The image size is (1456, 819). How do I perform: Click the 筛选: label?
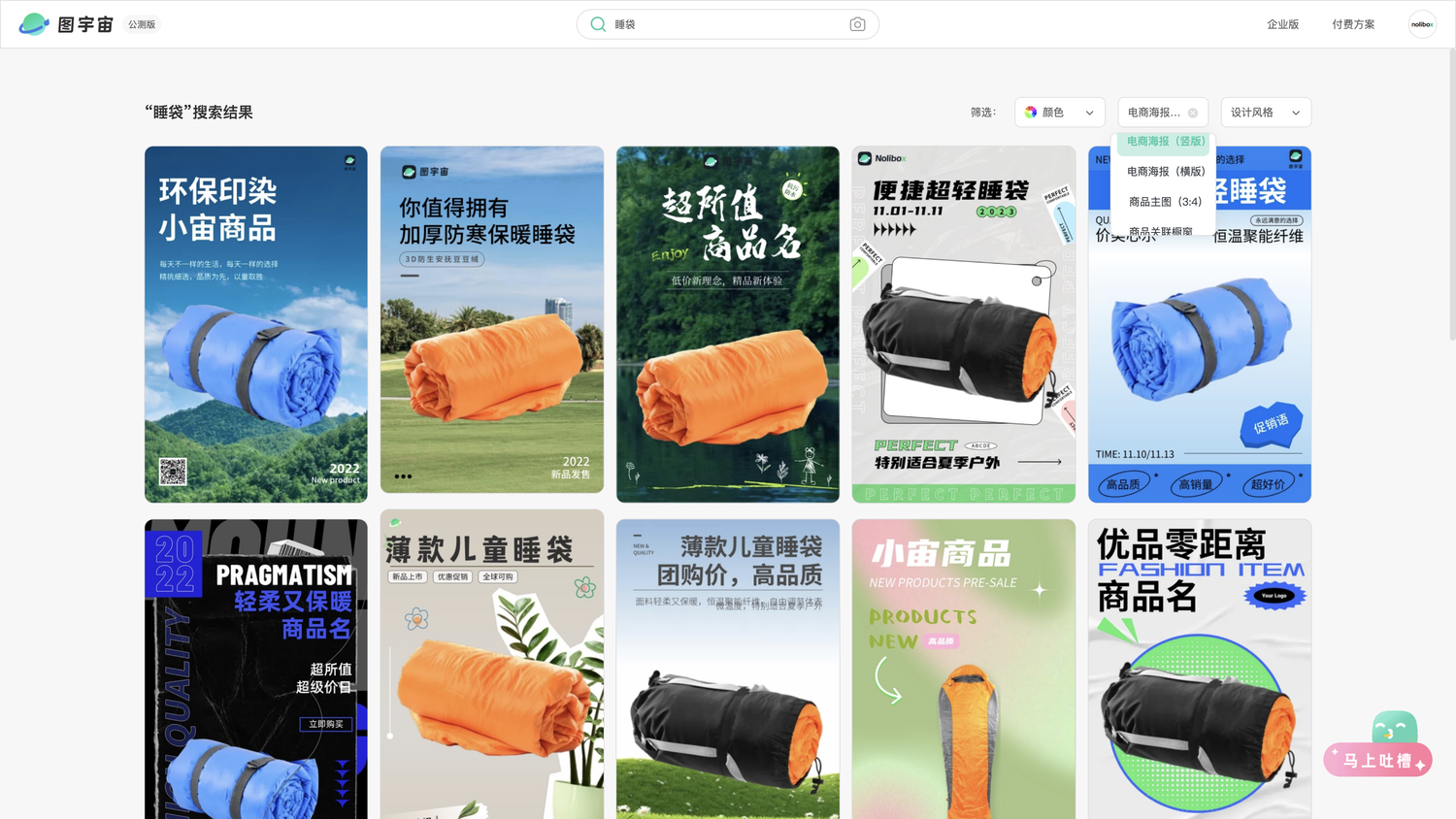(983, 113)
